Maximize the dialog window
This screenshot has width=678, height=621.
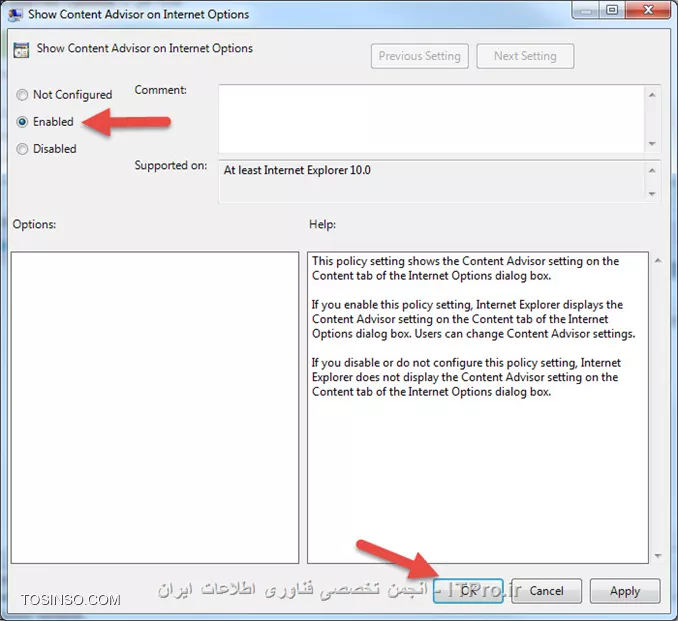point(612,10)
